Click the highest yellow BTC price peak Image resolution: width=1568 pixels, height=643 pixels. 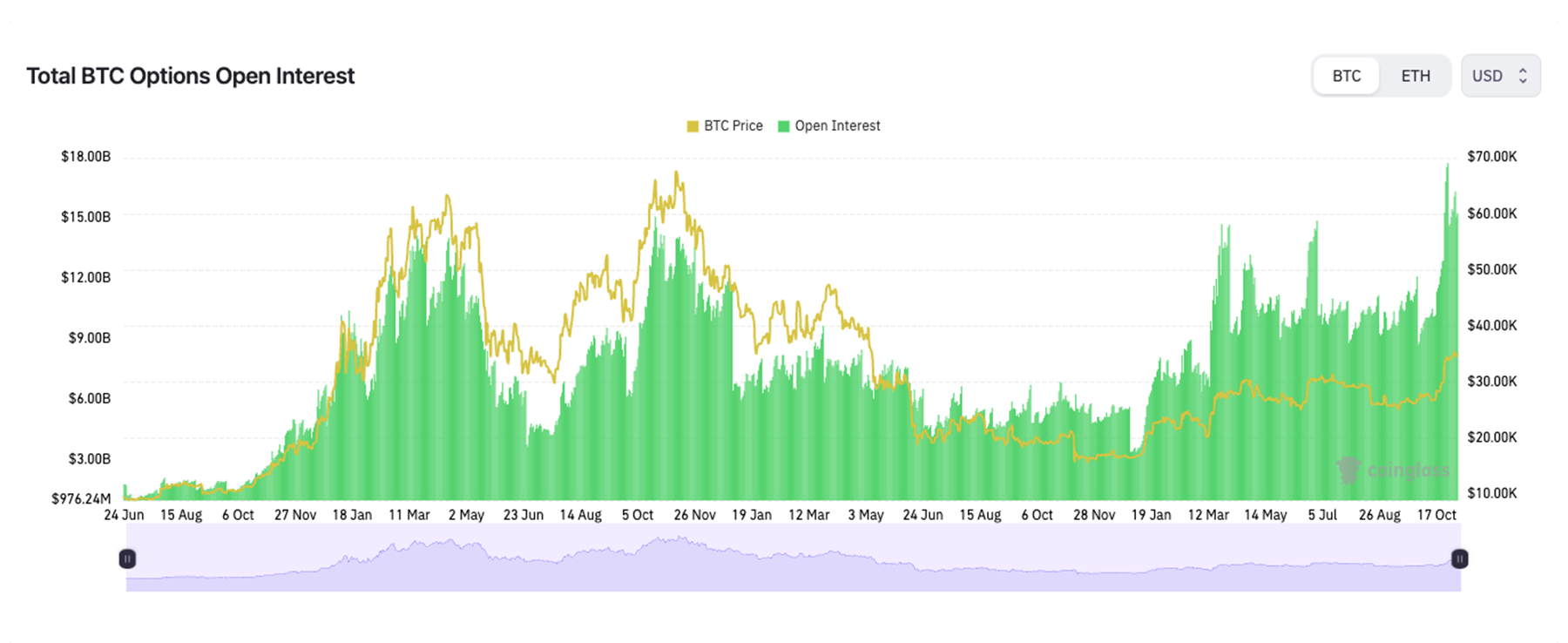pos(677,173)
